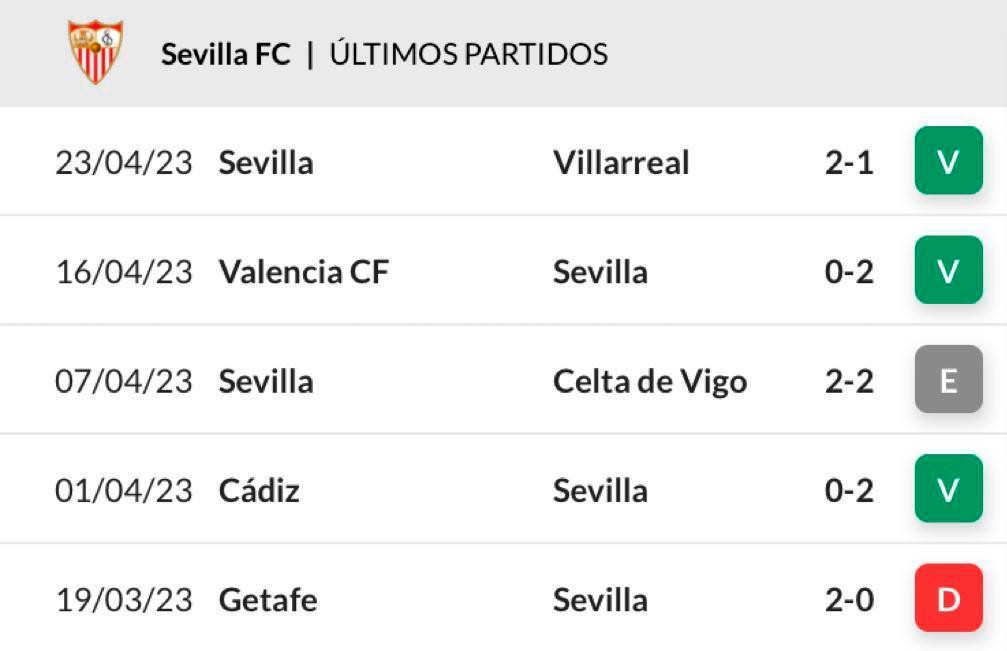The width and height of the screenshot is (1007, 651).
Task: Select the 2-0 score of Getafe match
Action: (849, 600)
